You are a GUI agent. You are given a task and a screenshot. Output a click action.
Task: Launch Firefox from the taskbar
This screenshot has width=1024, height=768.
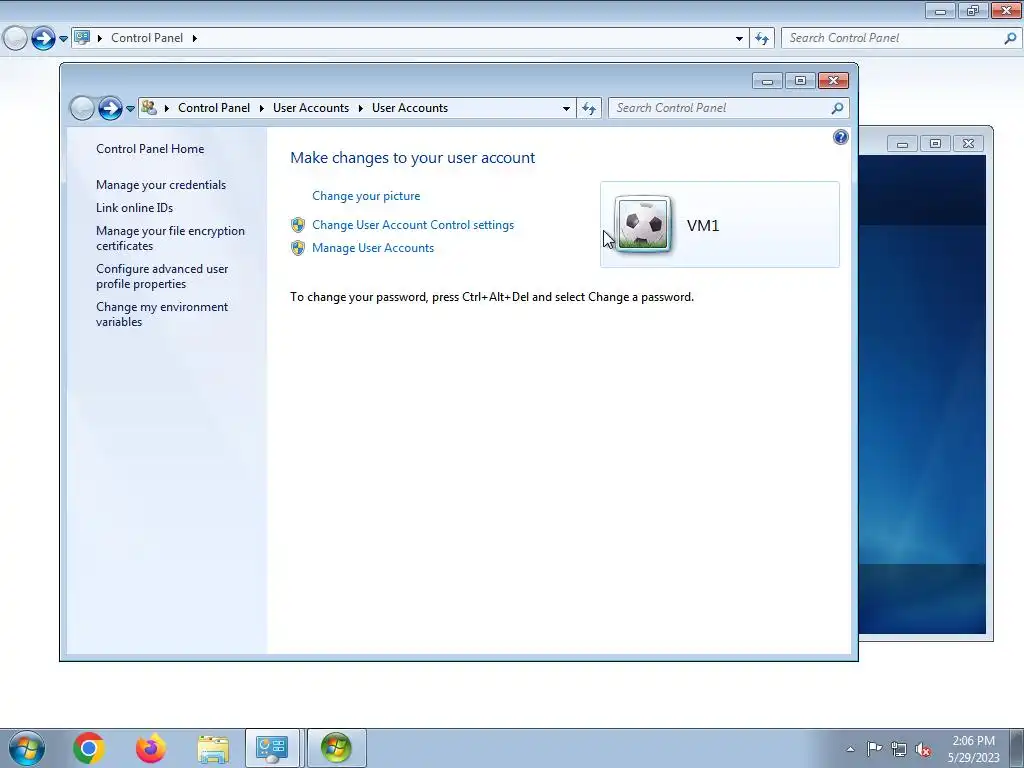pos(151,748)
